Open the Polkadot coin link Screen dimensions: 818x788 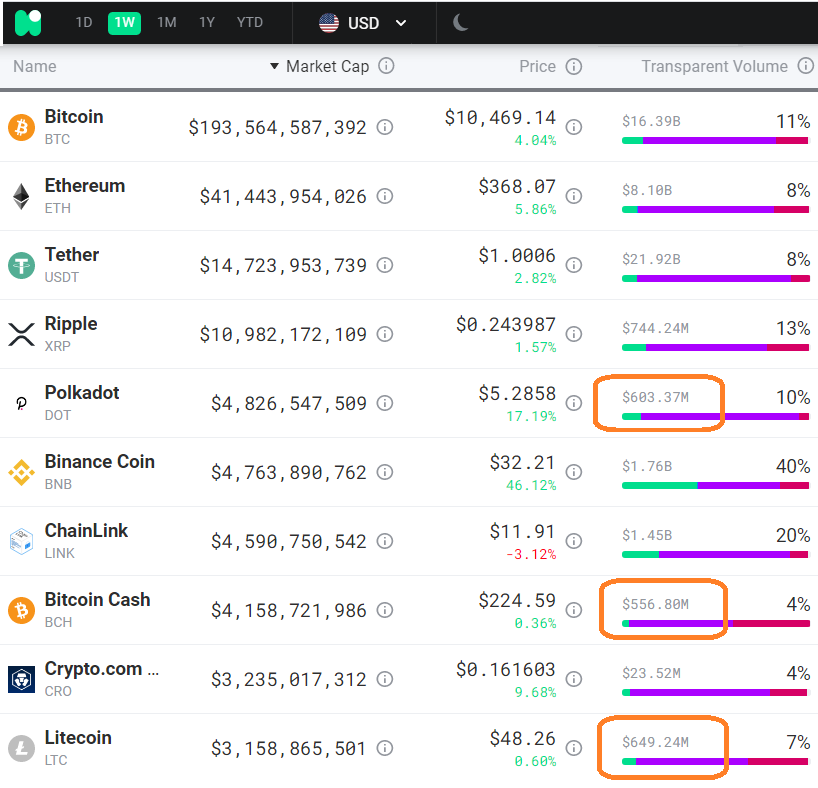coord(82,393)
